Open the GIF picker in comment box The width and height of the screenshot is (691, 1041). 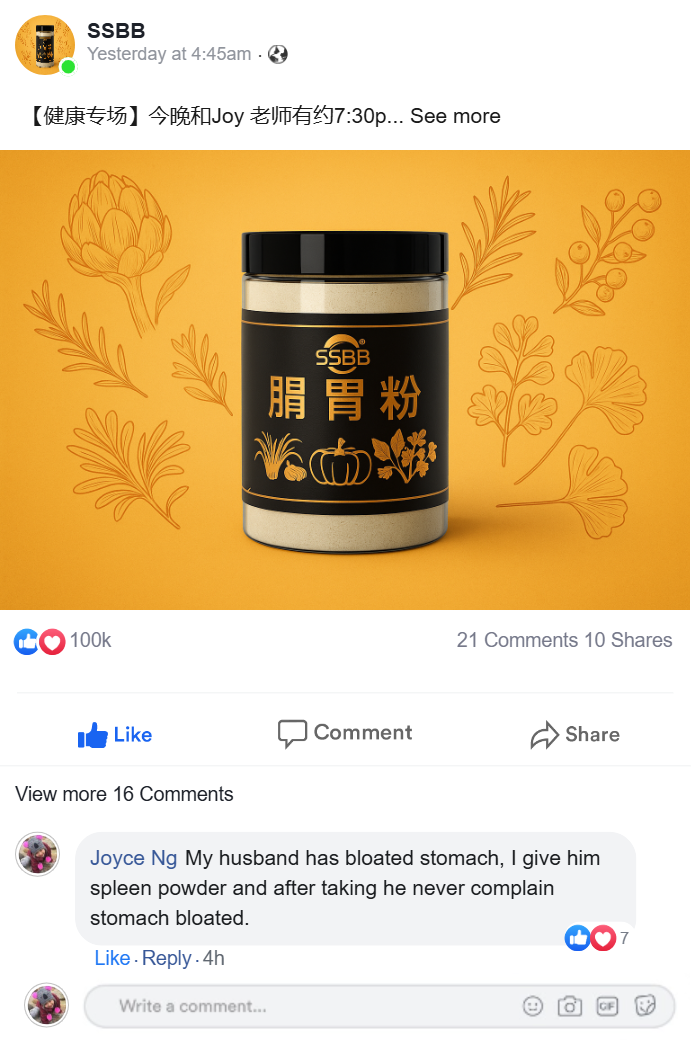pyautogui.click(x=607, y=1006)
